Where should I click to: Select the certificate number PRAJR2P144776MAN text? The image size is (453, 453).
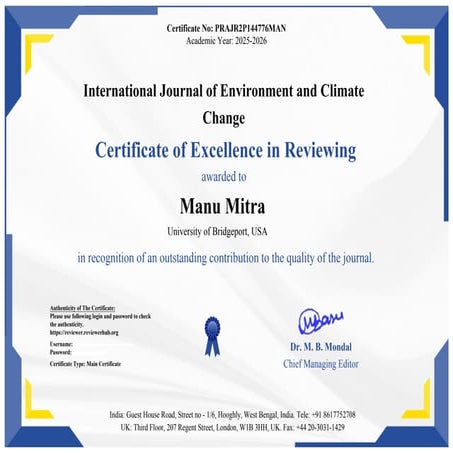(x=250, y=28)
